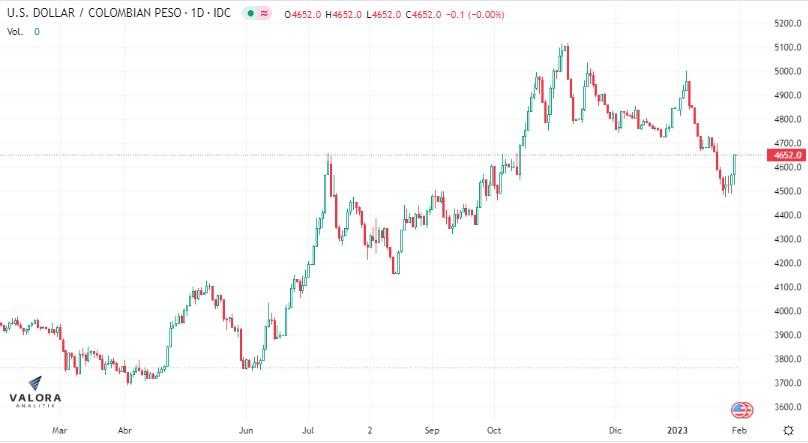Click the current price label 4652.0 on the axis
Image resolution: width=808 pixels, height=443 pixels.
[786, 155]
